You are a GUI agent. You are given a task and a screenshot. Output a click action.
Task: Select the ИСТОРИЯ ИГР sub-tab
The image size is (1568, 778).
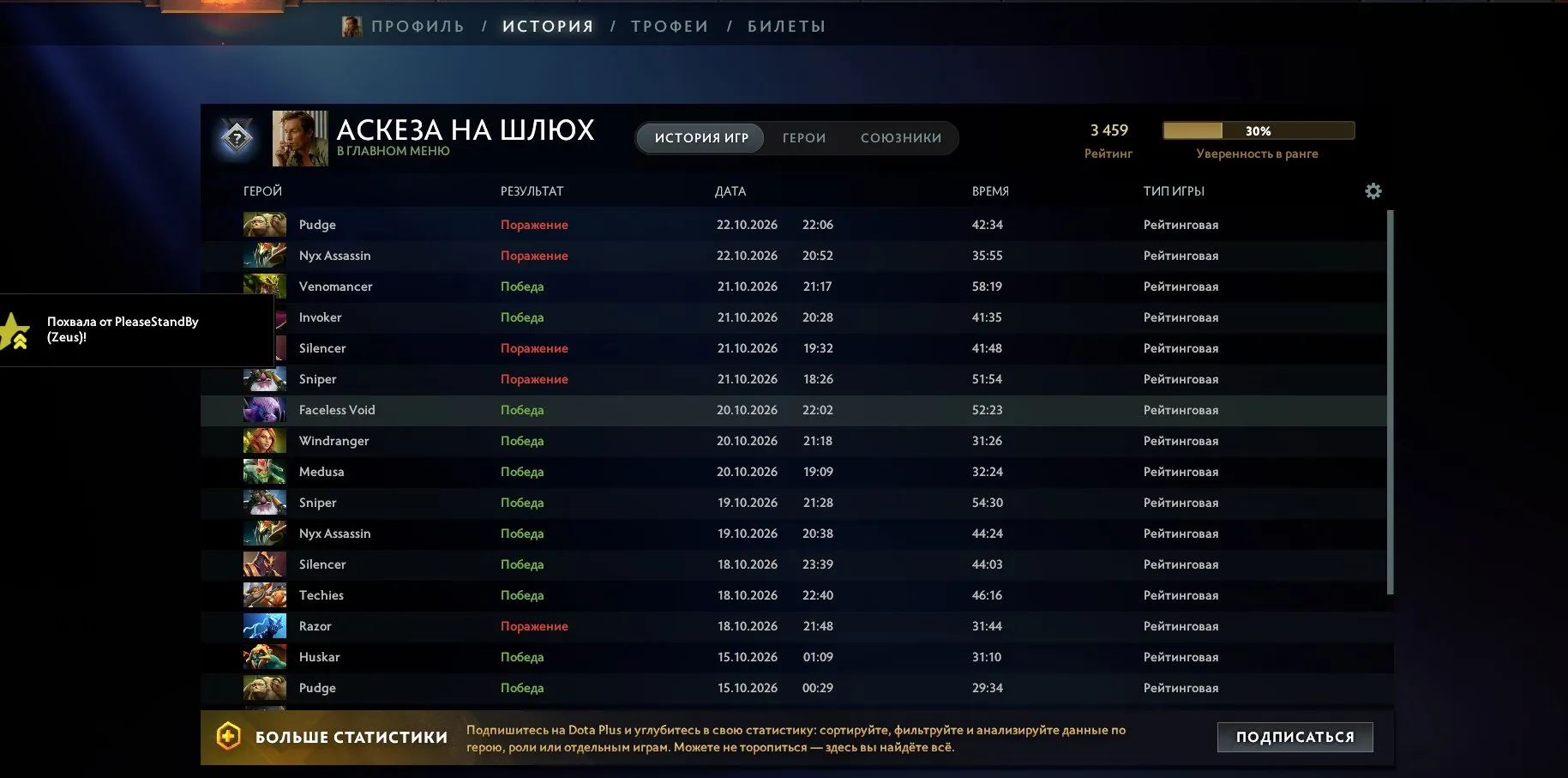701,138
